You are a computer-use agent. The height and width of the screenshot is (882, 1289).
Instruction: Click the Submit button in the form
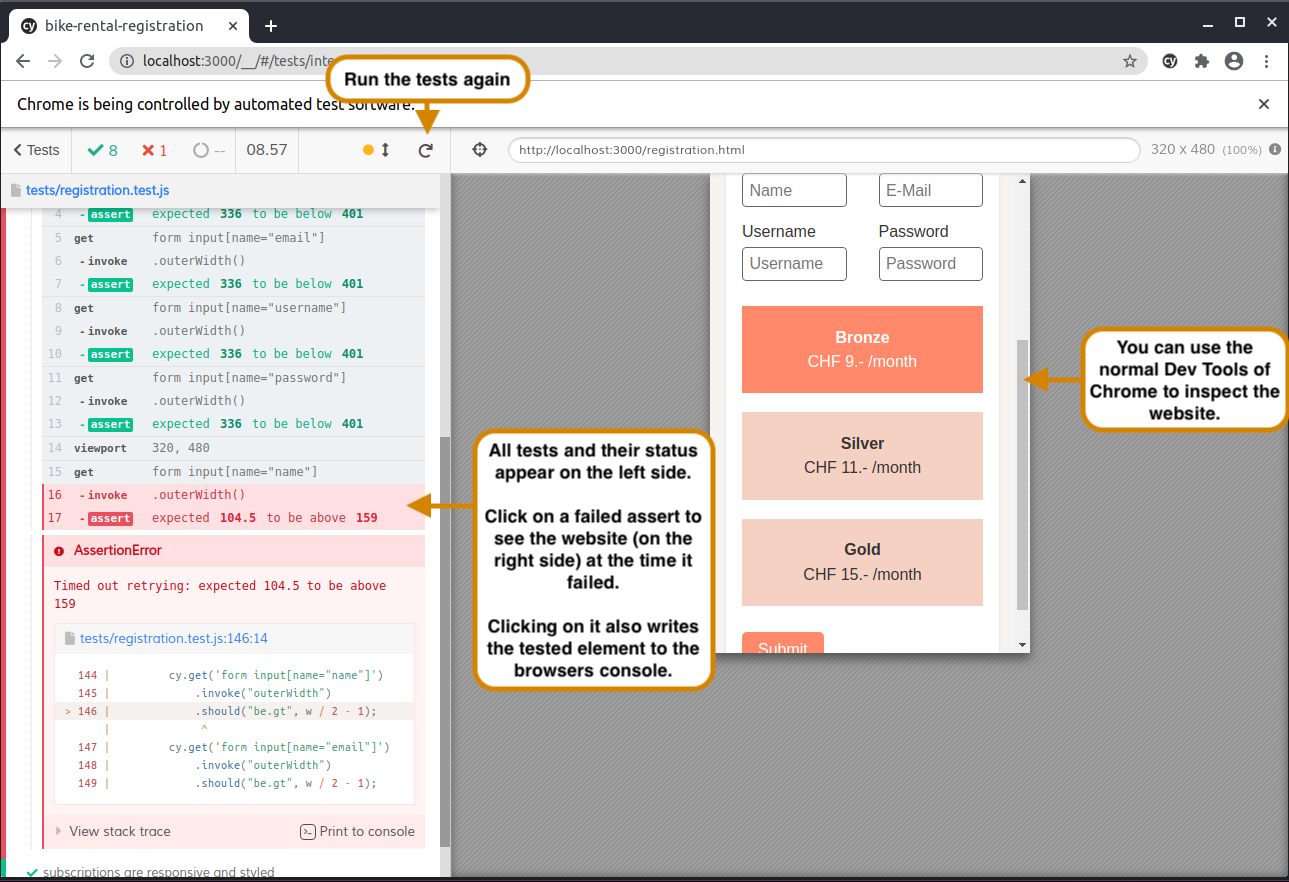click(783, 643)
